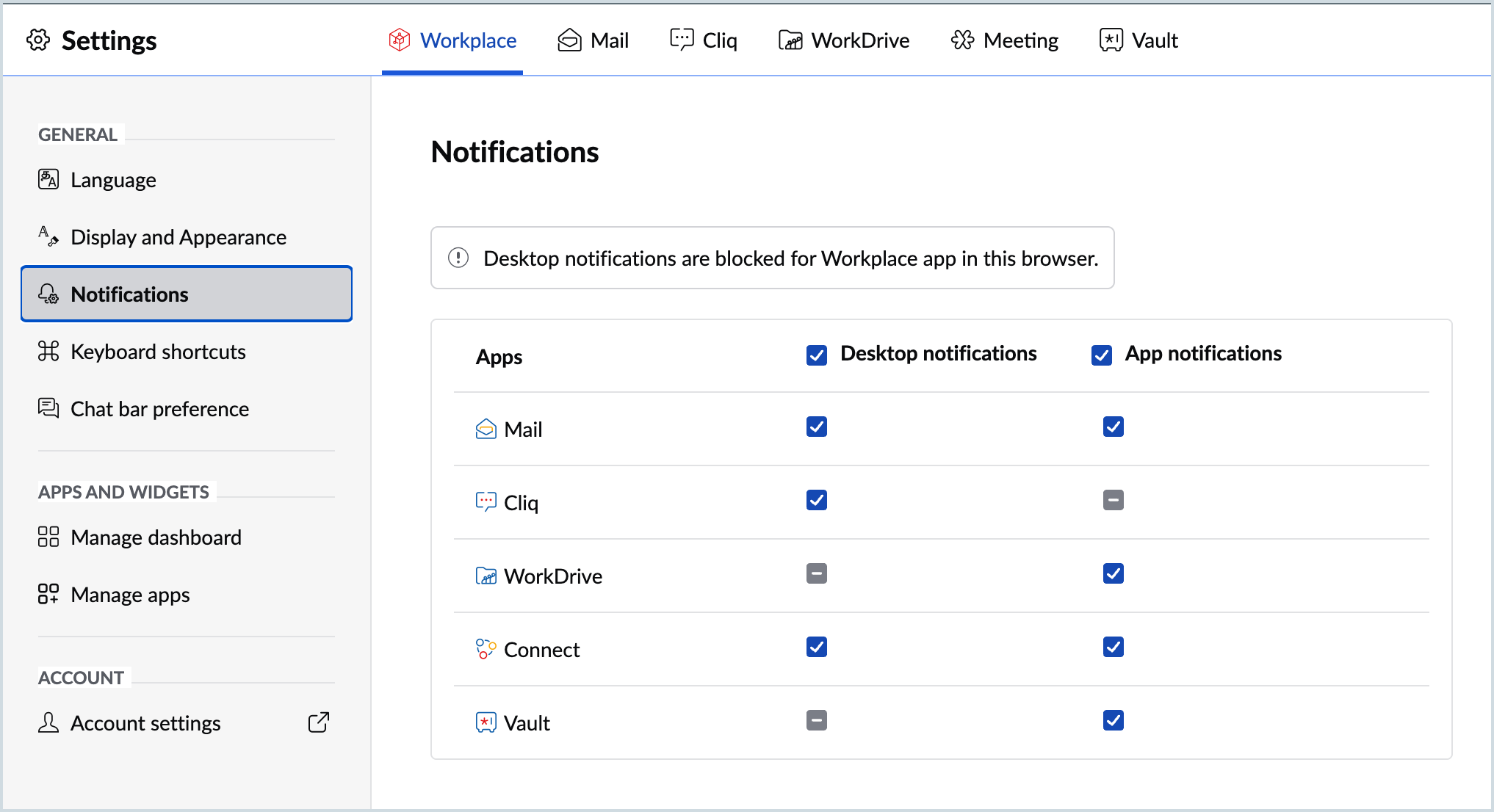
Task: Click the Vault icon in top bar
Action: (1111, 40)
